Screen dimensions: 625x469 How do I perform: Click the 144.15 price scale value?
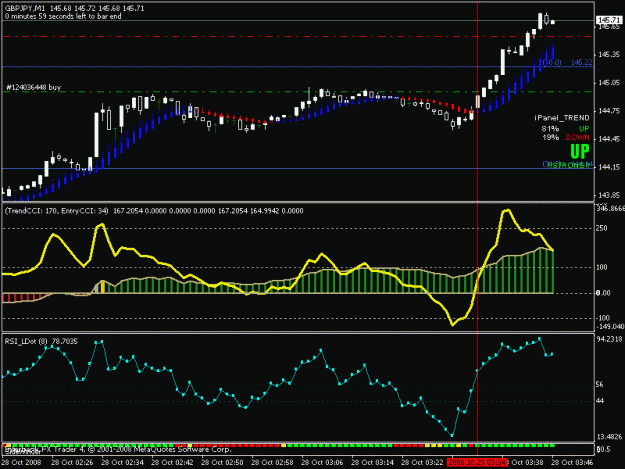tap(609, 167)
